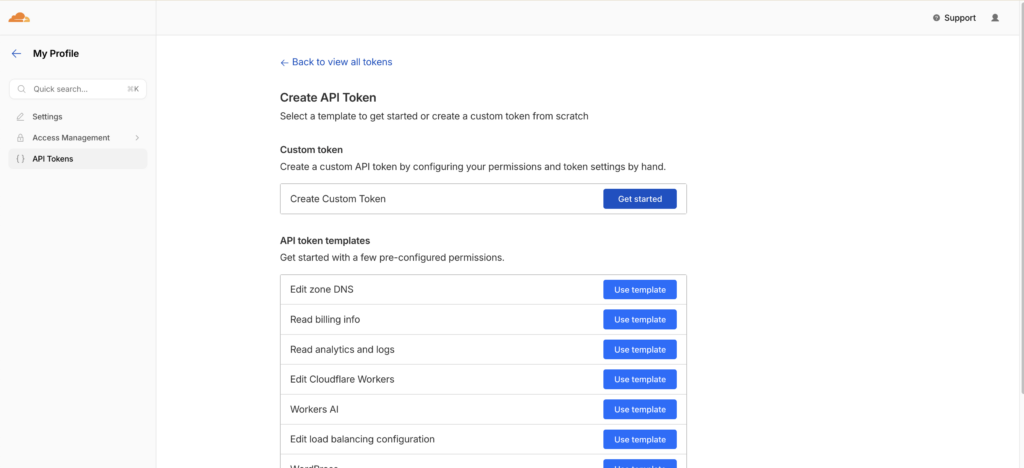
Task: Use template for Edit load balancing configuration
Action: tap(640, 439)
